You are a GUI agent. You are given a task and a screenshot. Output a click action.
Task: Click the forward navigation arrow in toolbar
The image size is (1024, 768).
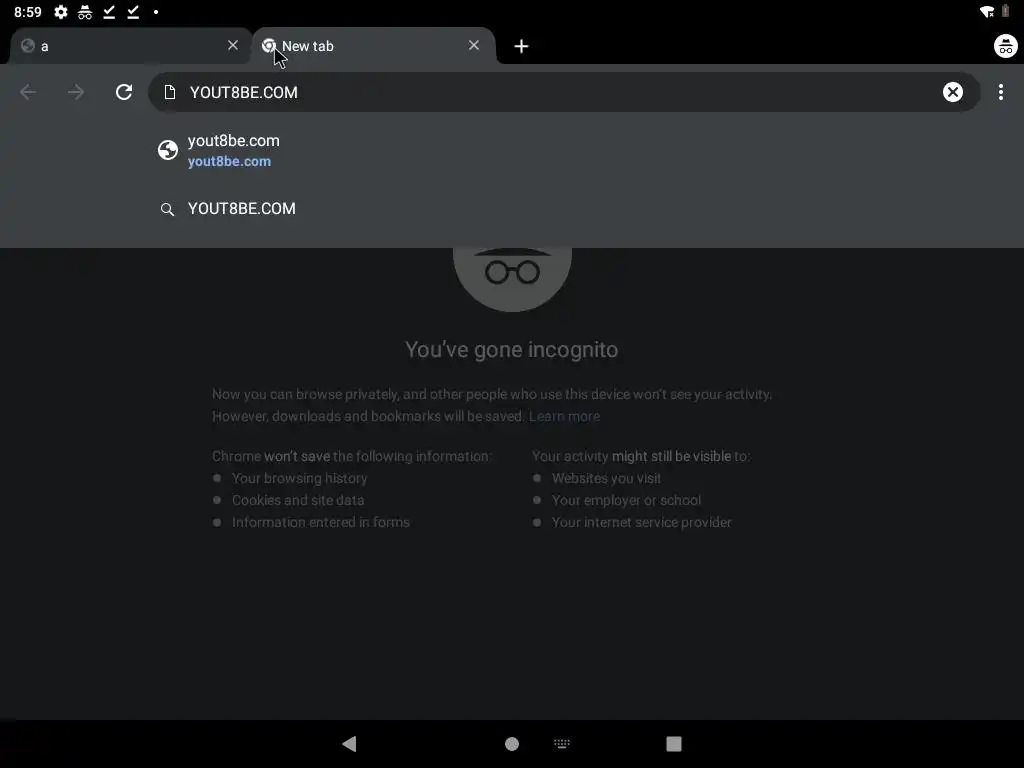pyautogui.click(x=76, y=92)
